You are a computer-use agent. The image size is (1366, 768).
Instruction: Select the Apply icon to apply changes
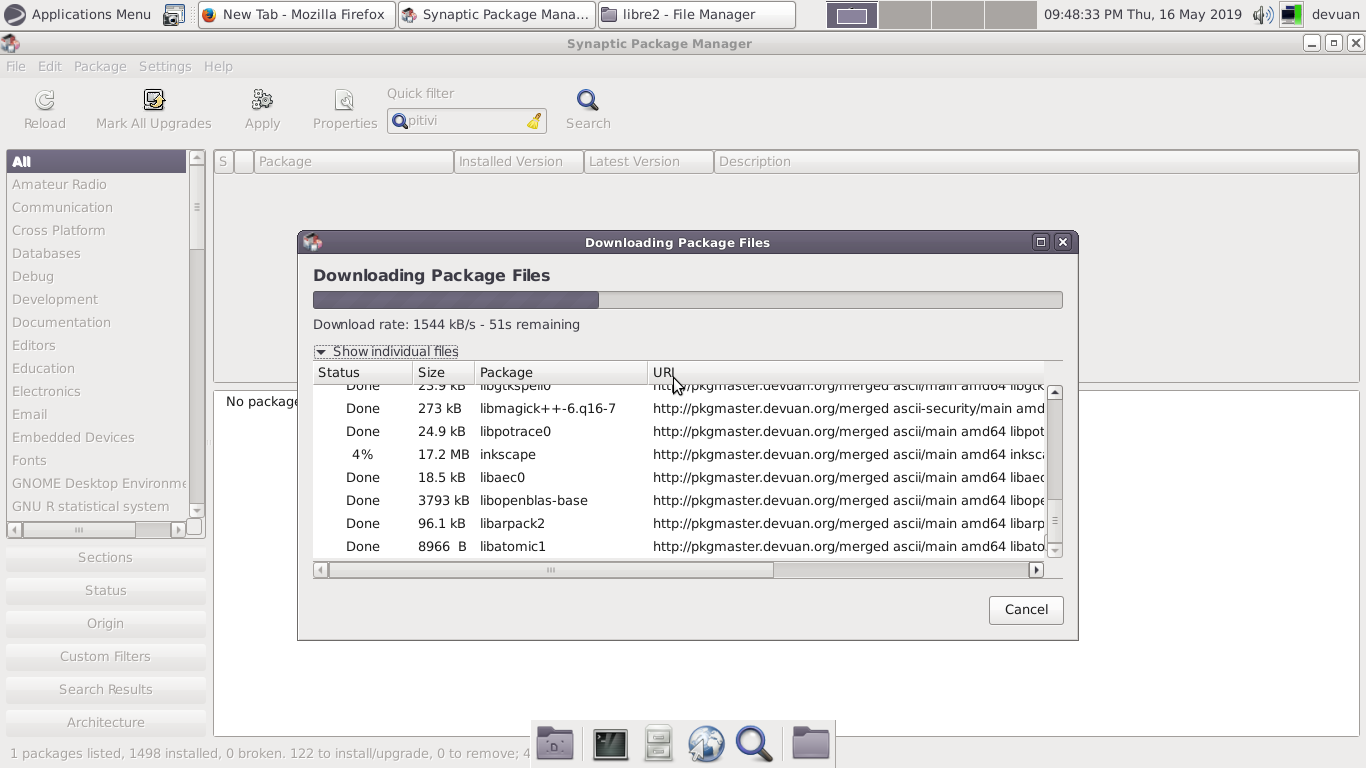click(x=261, y=100)
